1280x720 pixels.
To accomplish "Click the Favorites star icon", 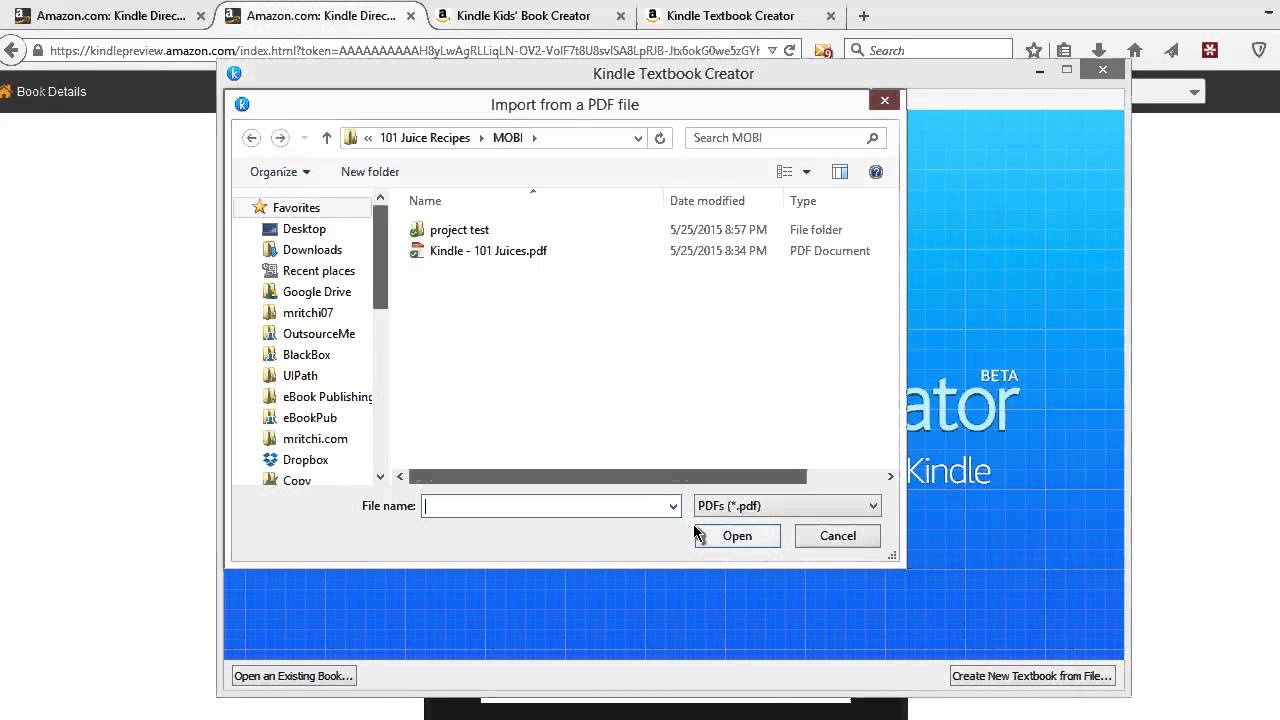I will pyautogui.click(x=260, y=207).
